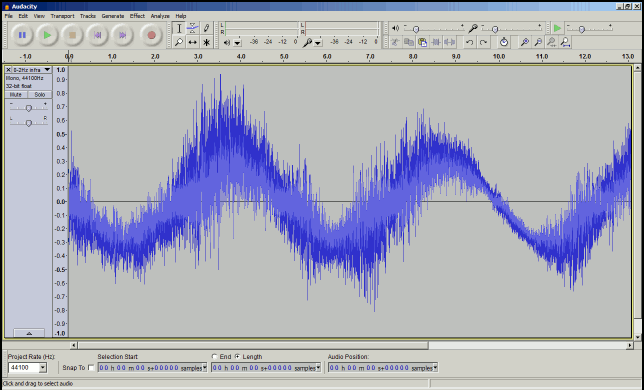Viewport: 644px width, 390px height.
Task: Click the Cut scissors icon
Action: pyautogui.click(x=395, y=42)
